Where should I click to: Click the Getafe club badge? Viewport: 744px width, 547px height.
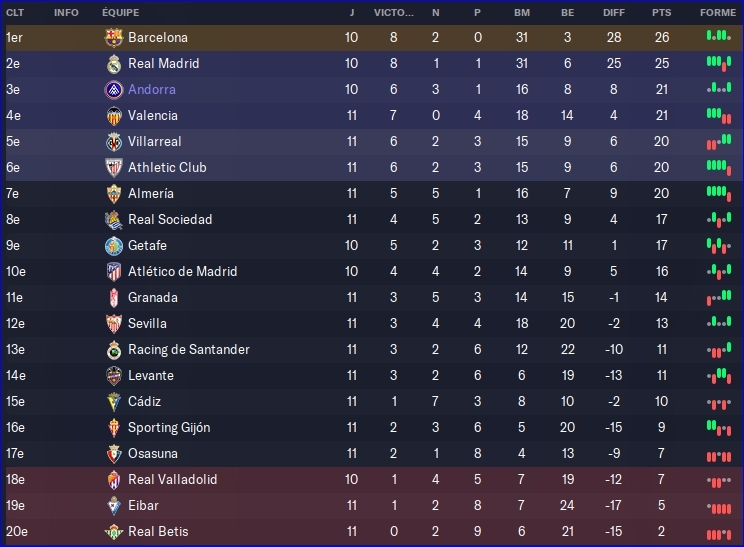tap(113, 245)
